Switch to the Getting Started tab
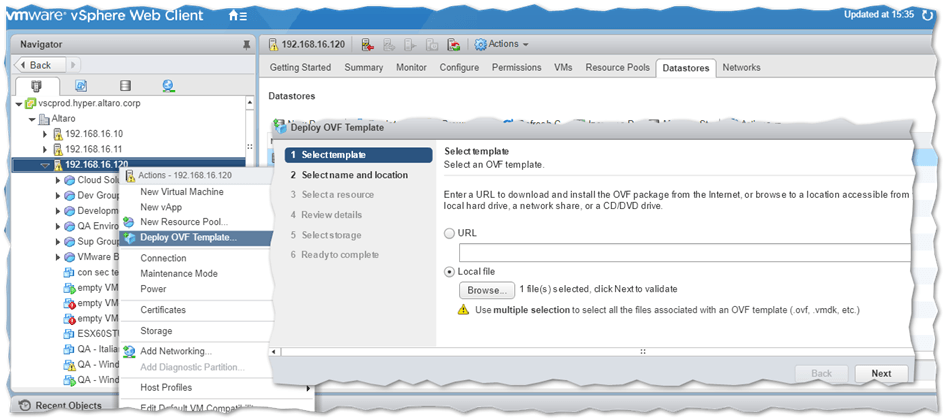945x420 pixels. pos(300,67)
